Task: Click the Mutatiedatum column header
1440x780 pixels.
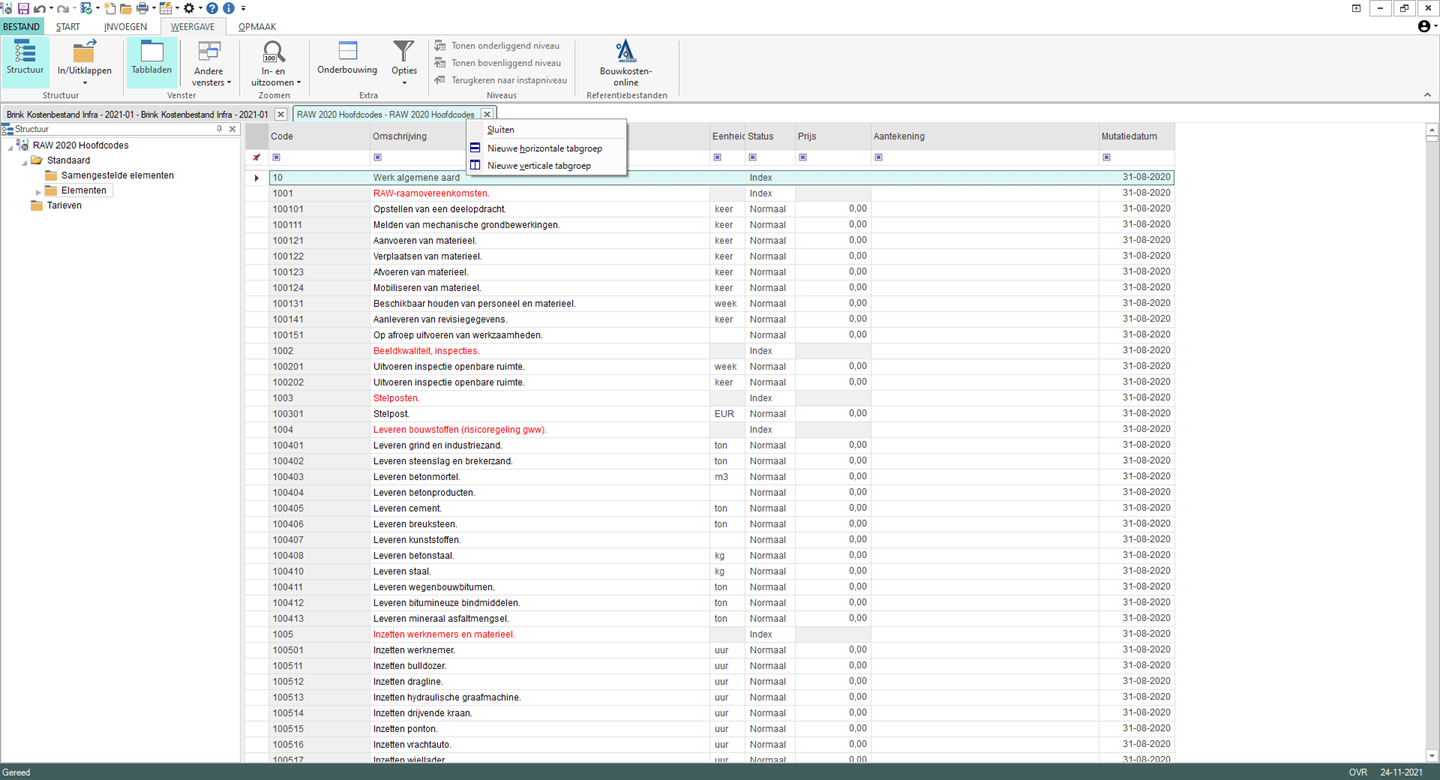Action: pos(1136,136)
